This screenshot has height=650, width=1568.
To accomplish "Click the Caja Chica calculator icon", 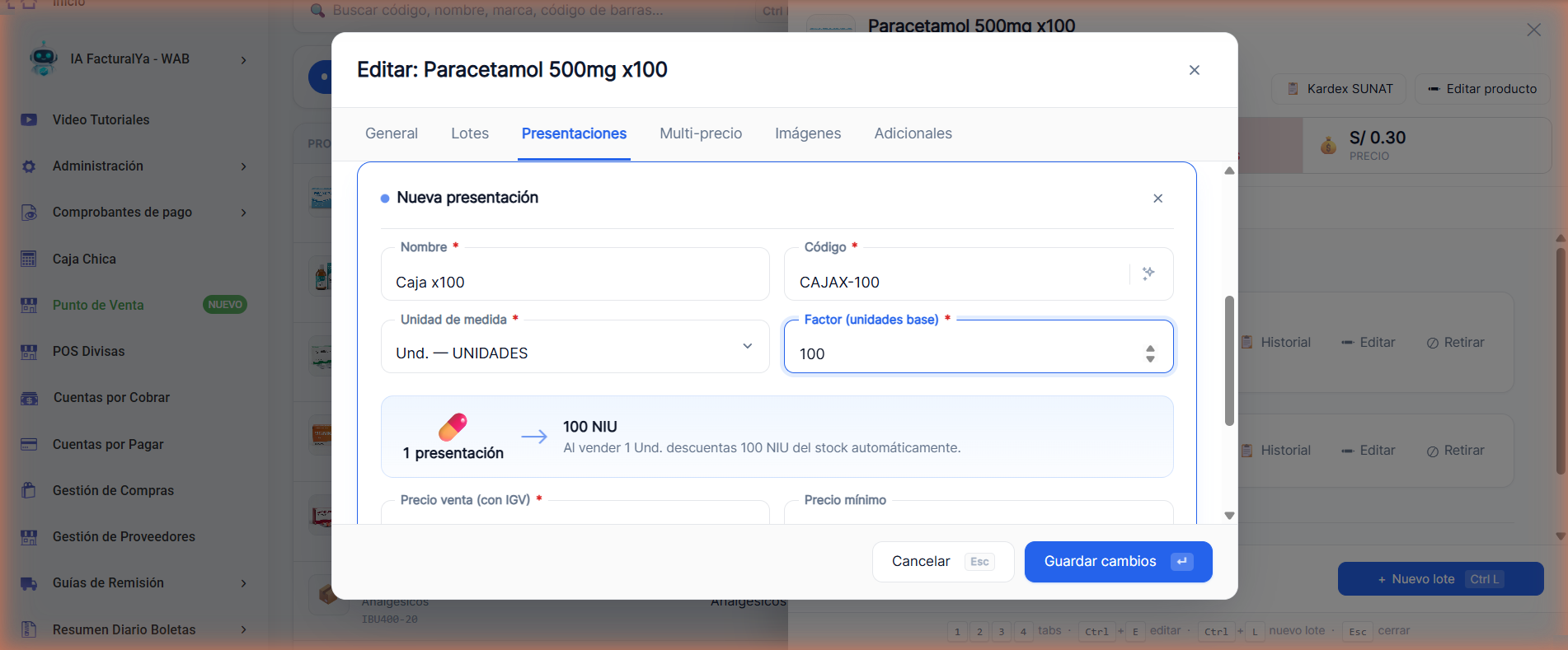I will [x=29, y=259].
